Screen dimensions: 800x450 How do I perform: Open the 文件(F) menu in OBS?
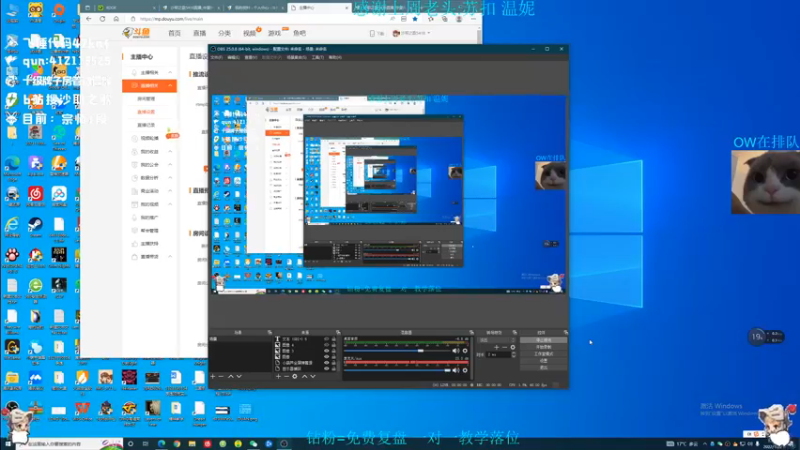[x=216, y=57]
